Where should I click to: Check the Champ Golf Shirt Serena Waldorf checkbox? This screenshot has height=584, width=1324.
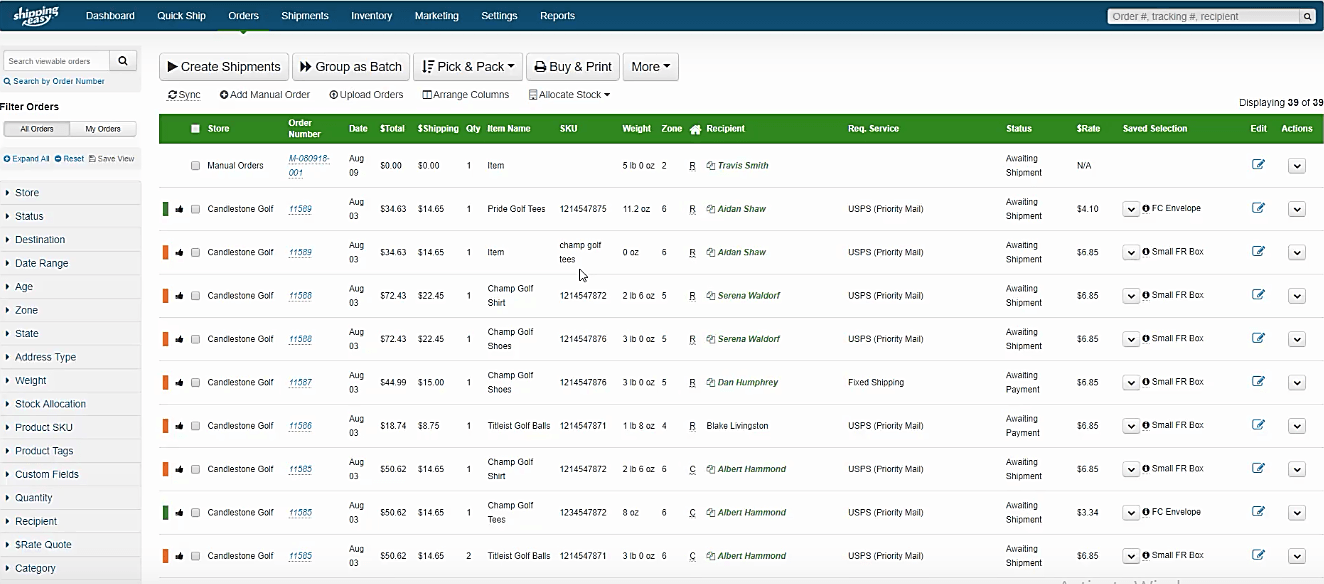click(196, 296)
